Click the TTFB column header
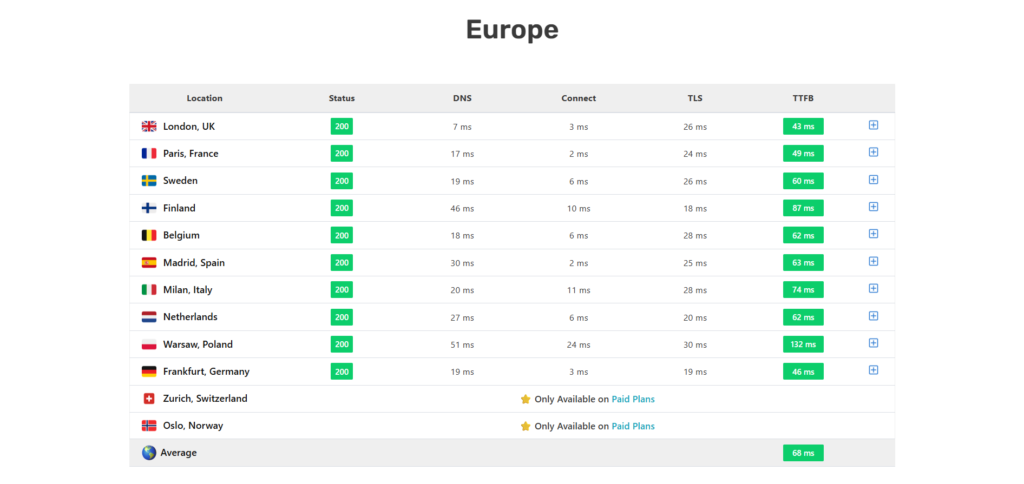The width and height of the screenshot is (1024, 484). (x=803, y=98)
